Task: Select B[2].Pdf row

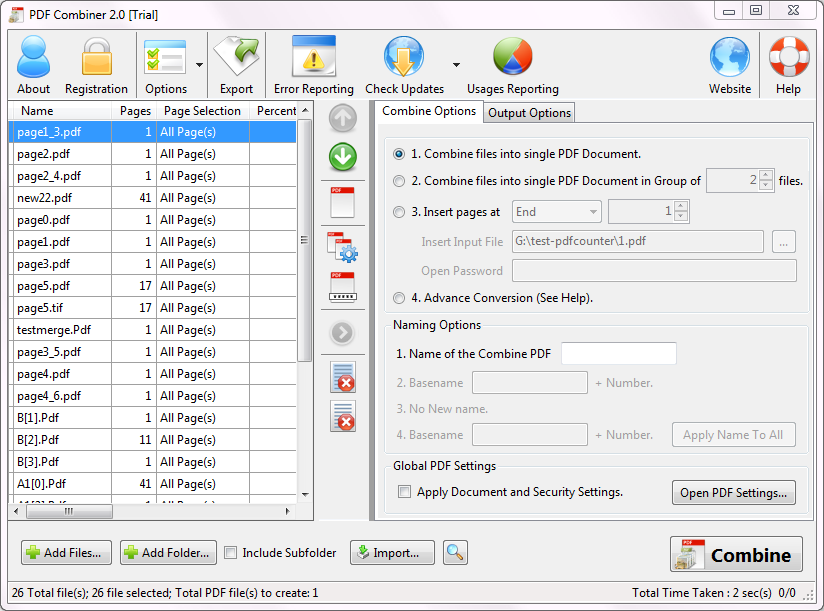Action: tap(152, 440)
